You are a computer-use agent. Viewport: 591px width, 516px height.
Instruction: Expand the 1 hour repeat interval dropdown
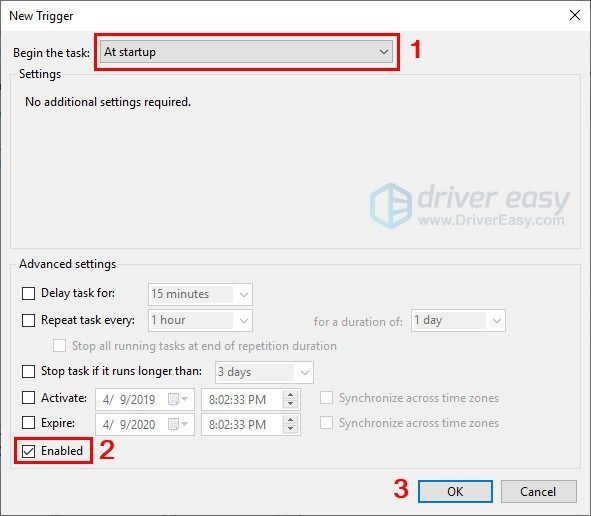(x=200, y=320)
